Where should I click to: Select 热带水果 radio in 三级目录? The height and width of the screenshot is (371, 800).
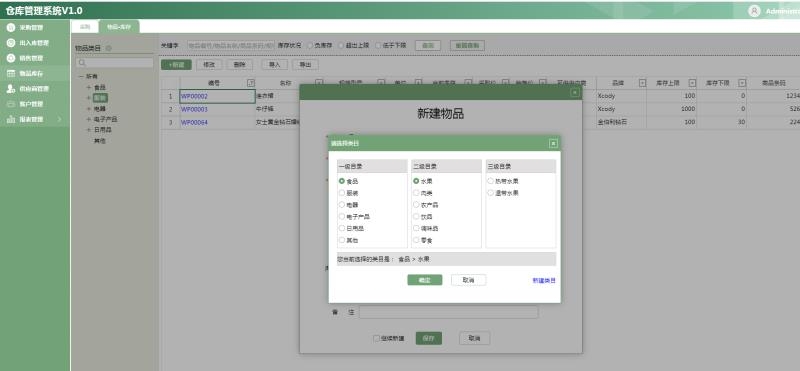pos(491,181)
